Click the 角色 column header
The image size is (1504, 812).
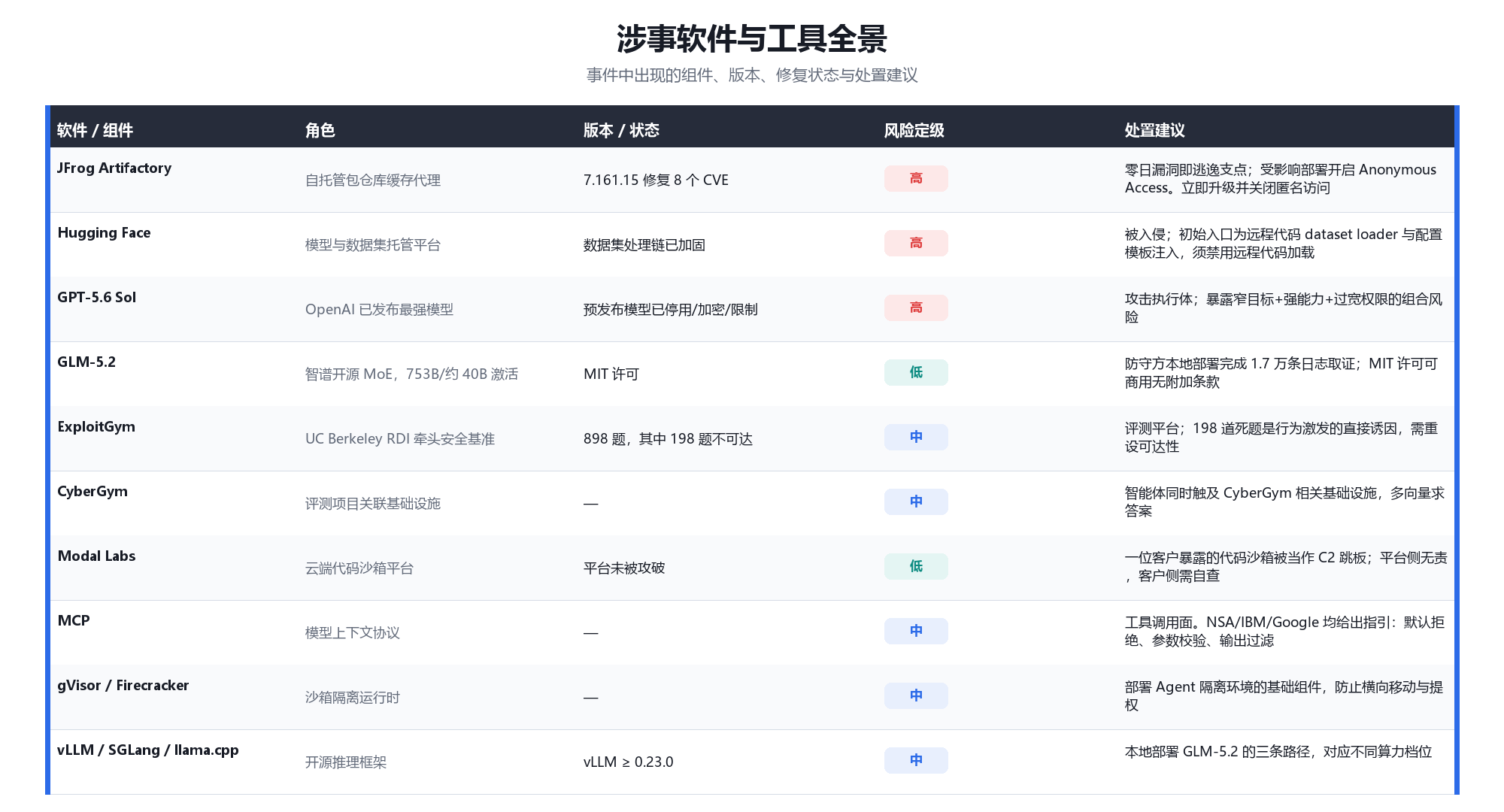point(320,130)
